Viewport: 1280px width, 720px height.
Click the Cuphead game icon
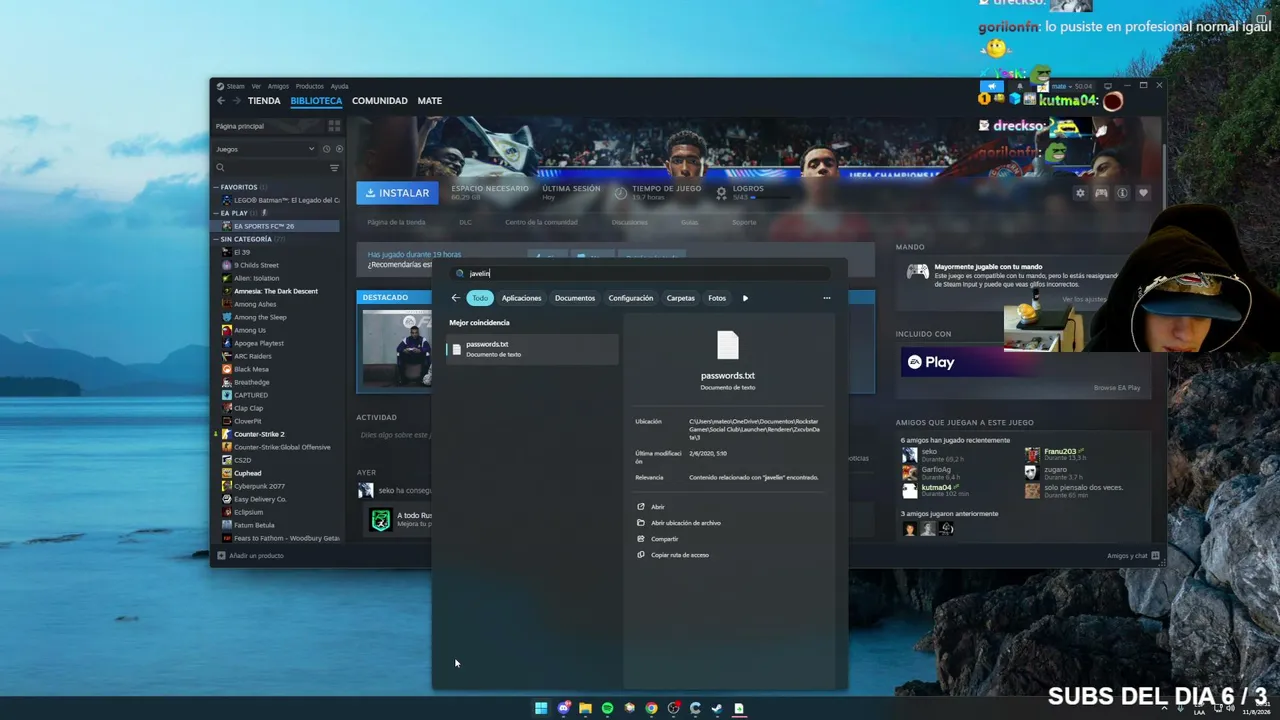pyautogui.click(x=227, y=473)
